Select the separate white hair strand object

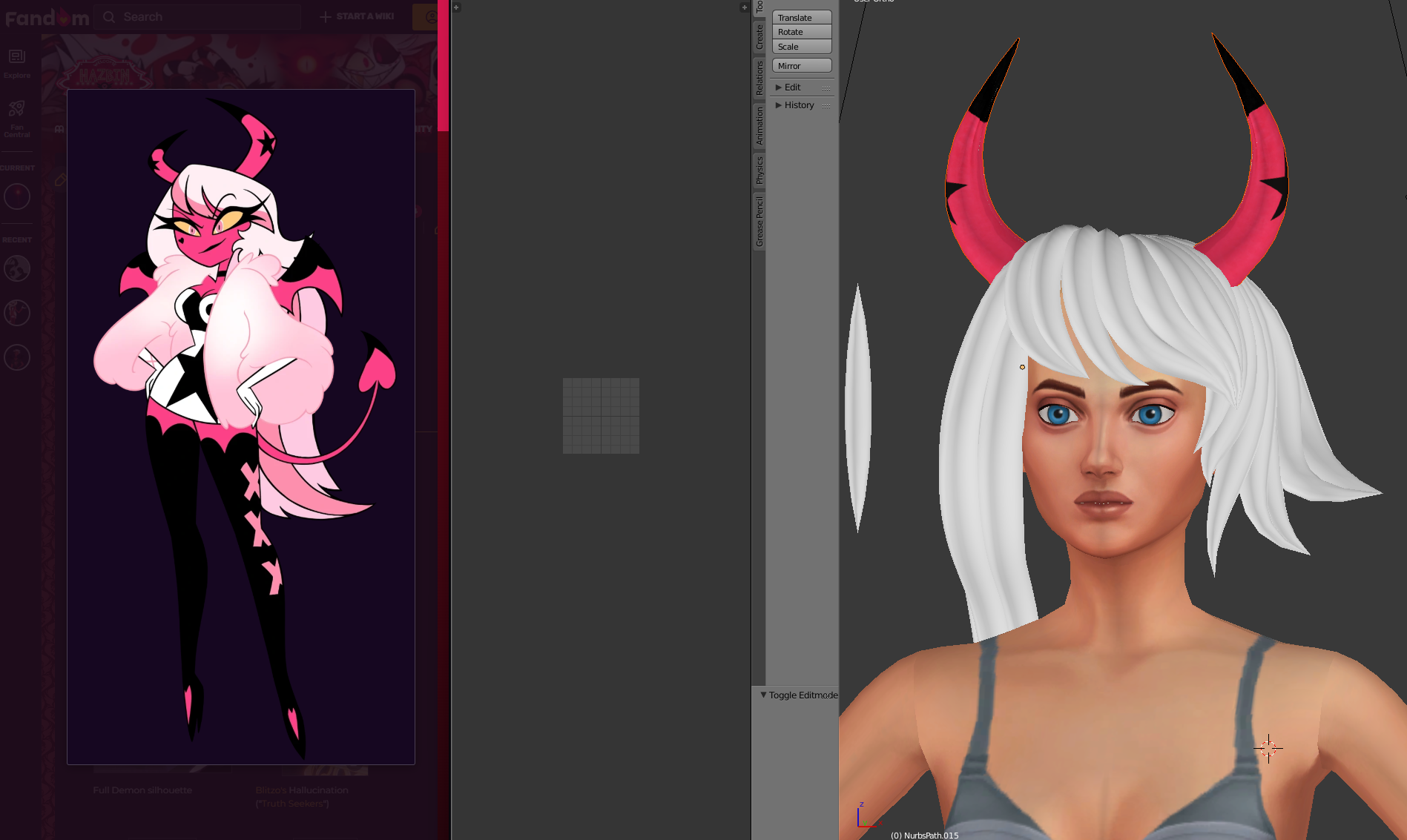coord(857,408)
